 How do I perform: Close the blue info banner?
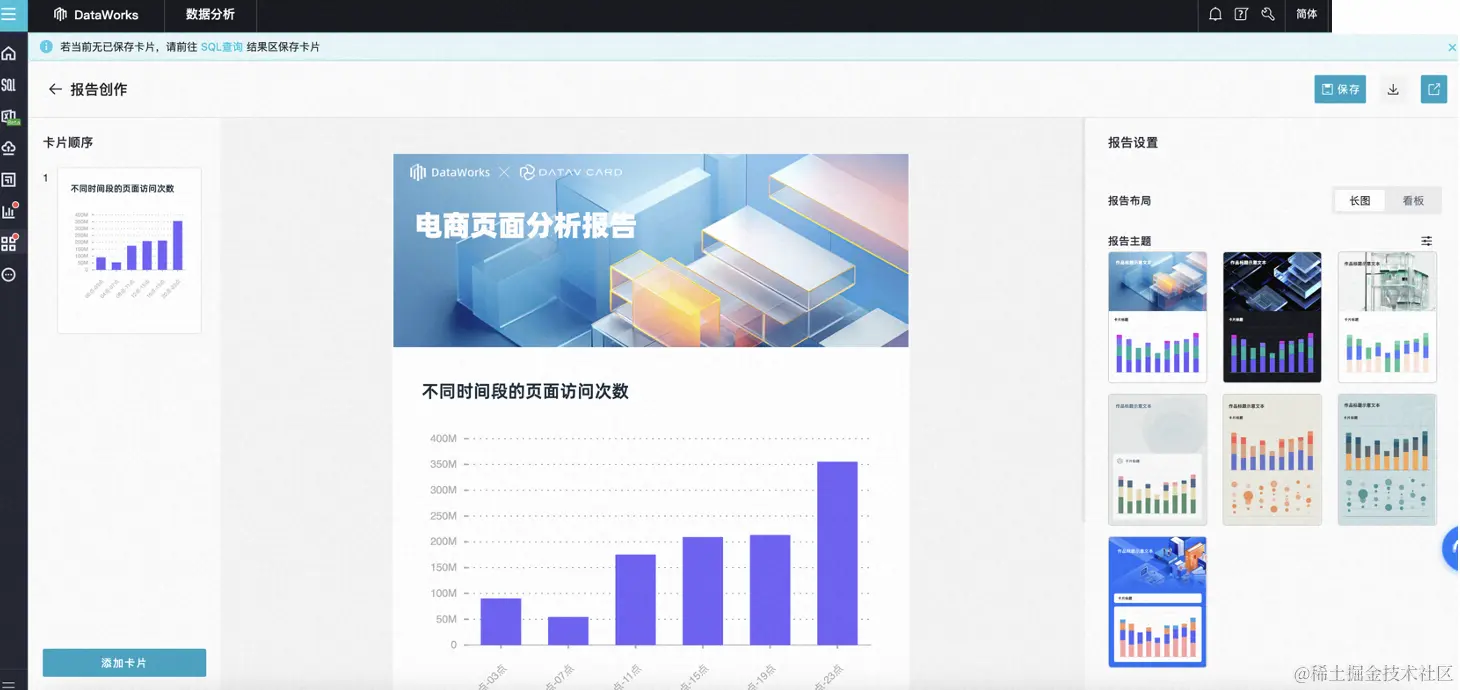(x=1452, y=47)
